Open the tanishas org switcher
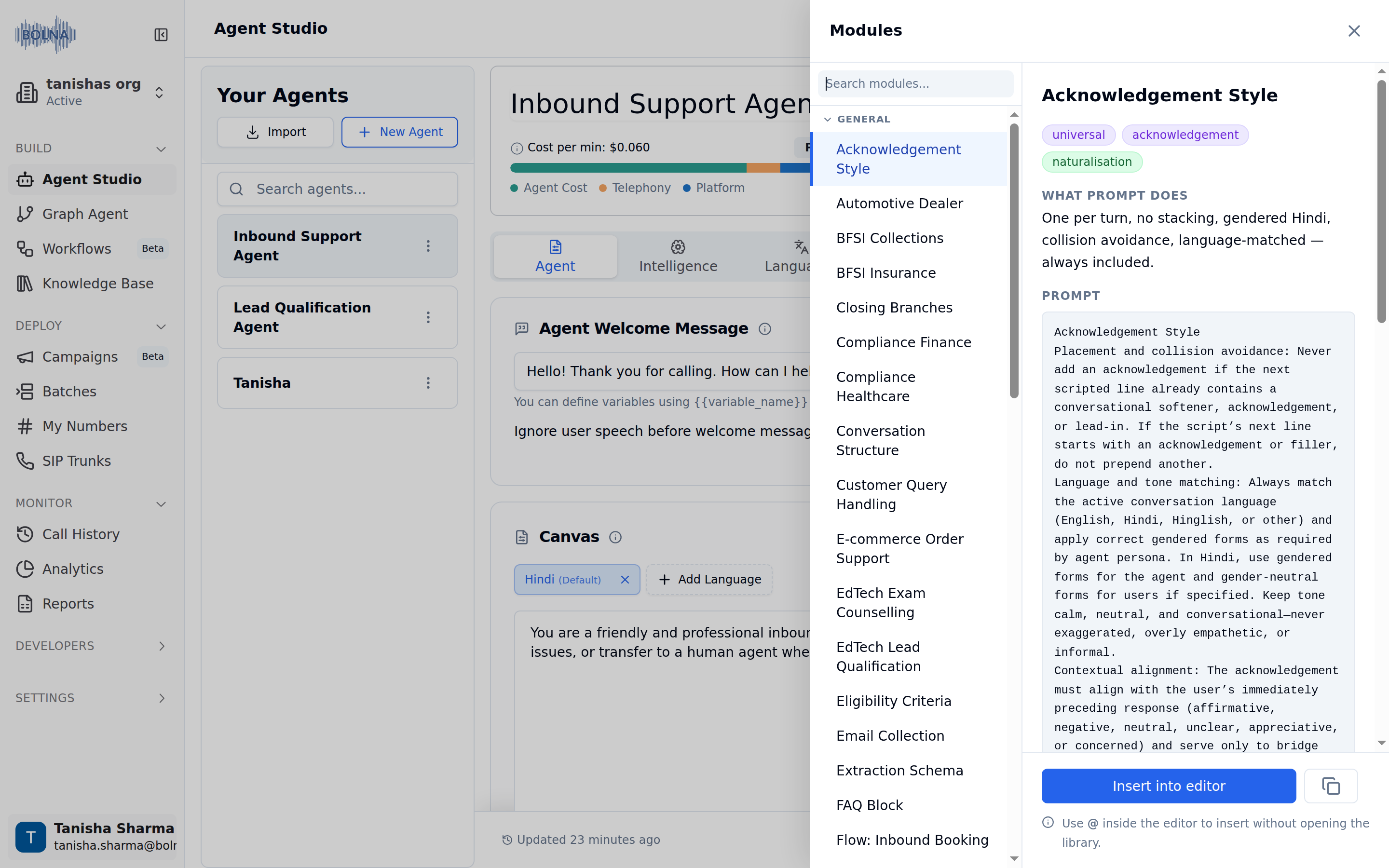 pos(92,92)
